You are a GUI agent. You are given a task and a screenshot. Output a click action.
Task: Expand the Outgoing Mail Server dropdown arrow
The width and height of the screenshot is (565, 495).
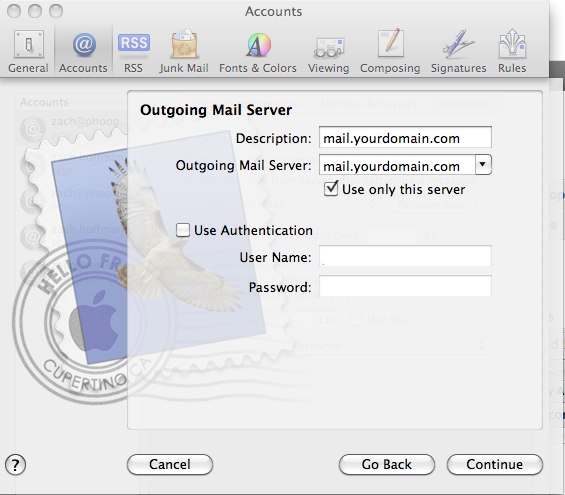pyautogui.click(x=483, y=165)
